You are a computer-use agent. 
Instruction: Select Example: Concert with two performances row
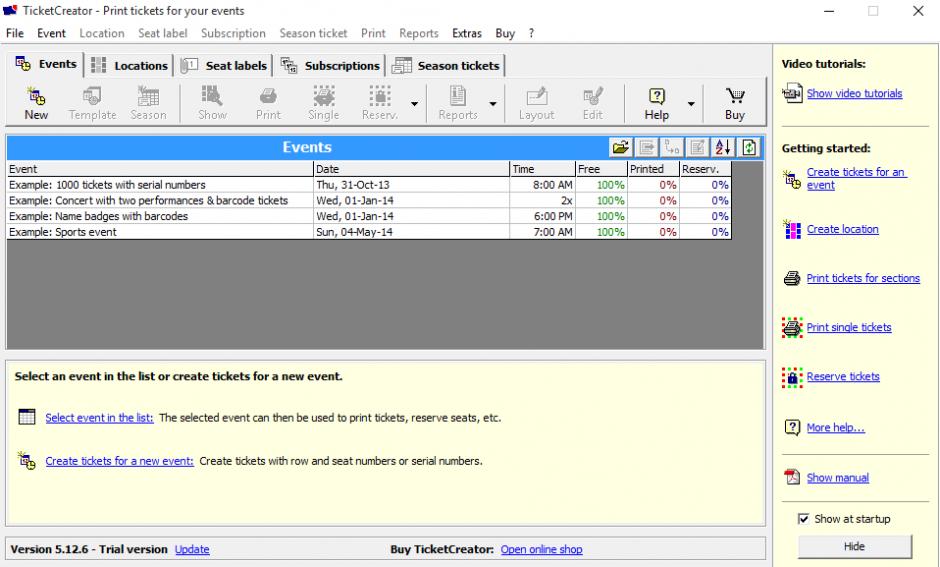(369, 201)
